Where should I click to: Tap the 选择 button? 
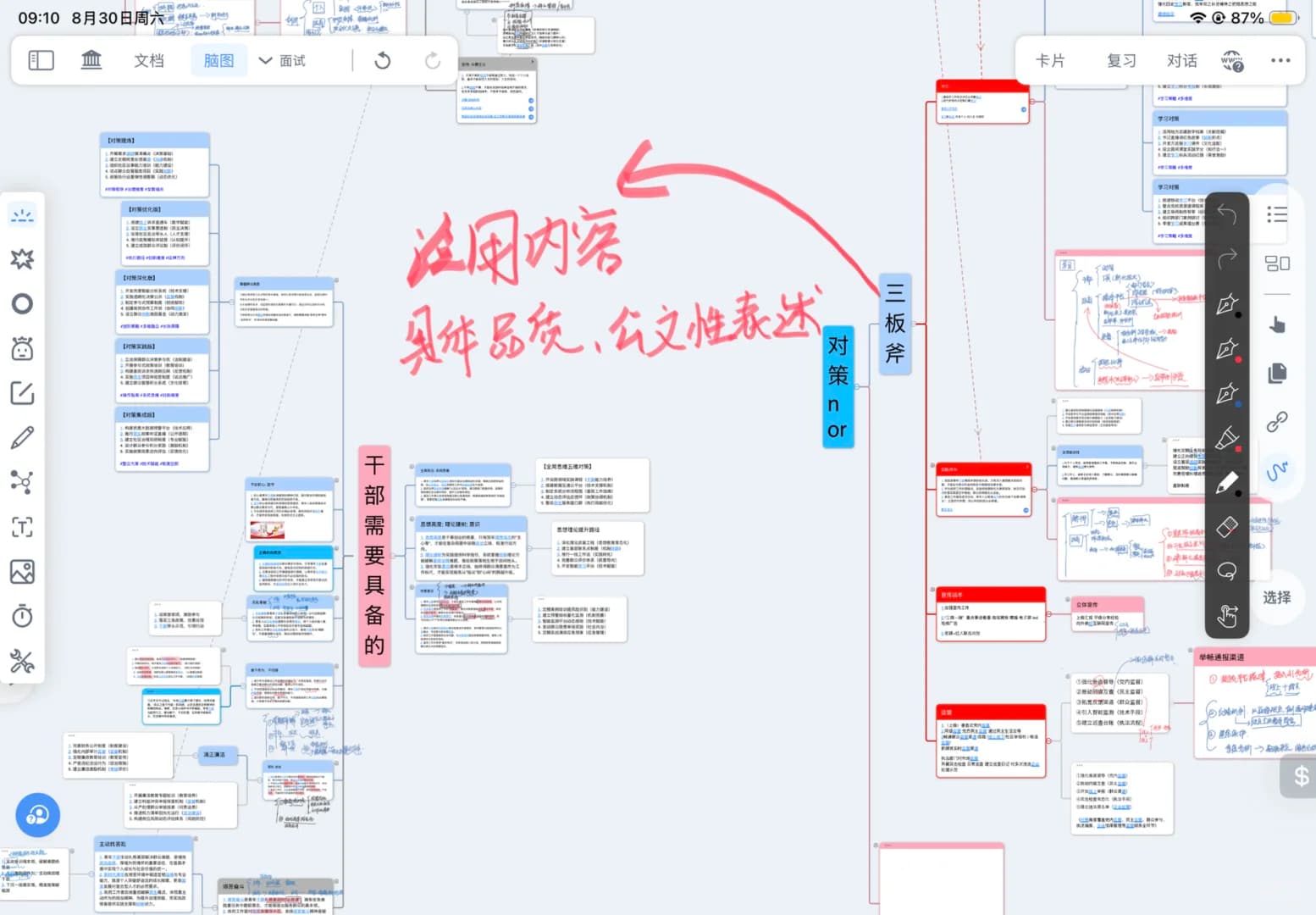click(1277, 597)
